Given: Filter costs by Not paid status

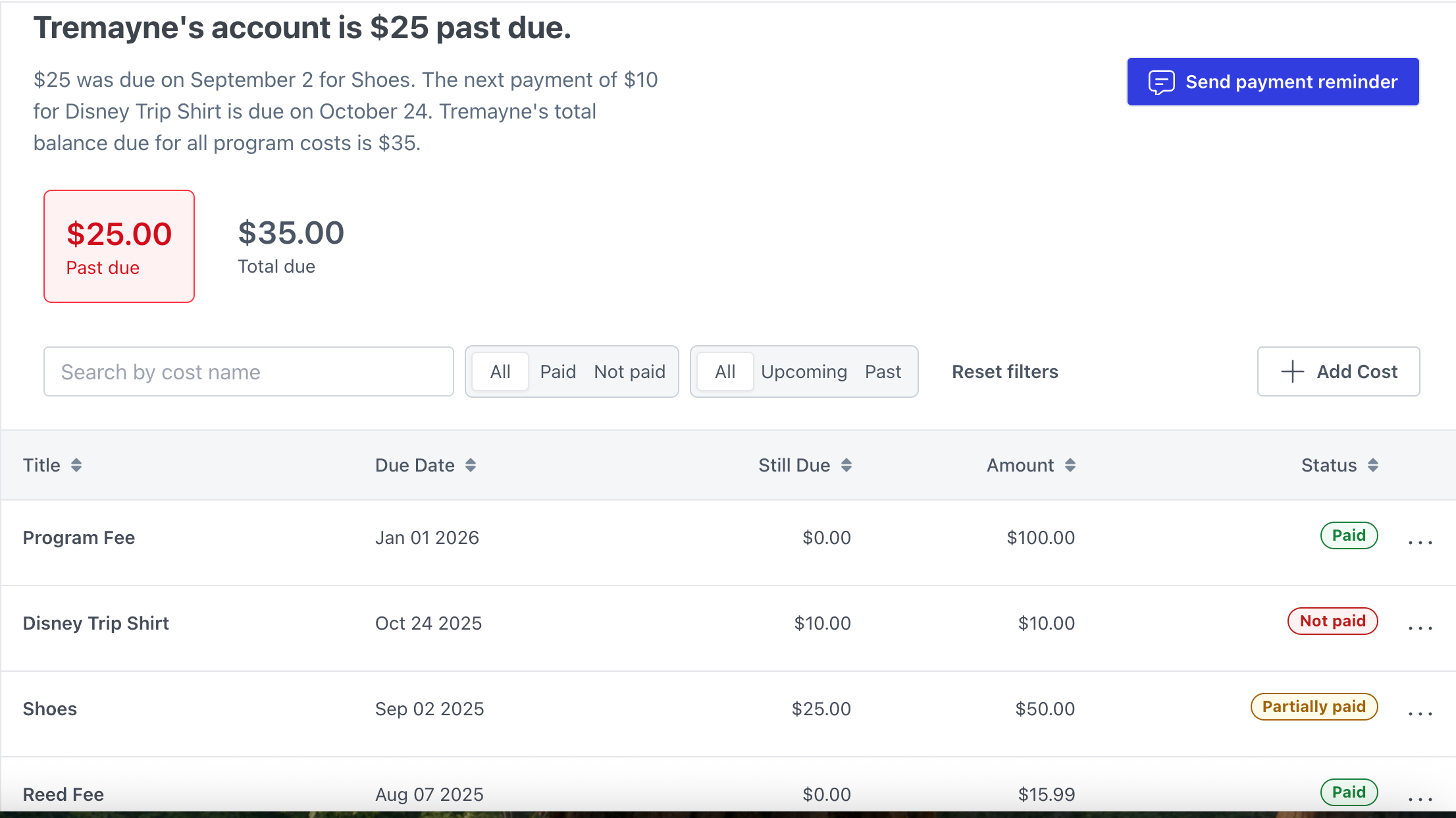Looking at the screenshot, I should [629, 372].
